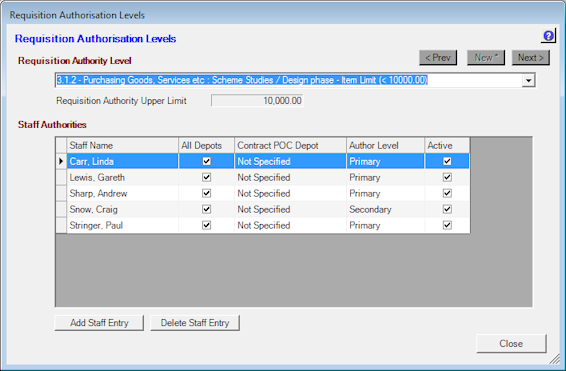Click Carr, Linda's Primary author level cell
This screenshot has width=566, height=371.
(386, 161)
